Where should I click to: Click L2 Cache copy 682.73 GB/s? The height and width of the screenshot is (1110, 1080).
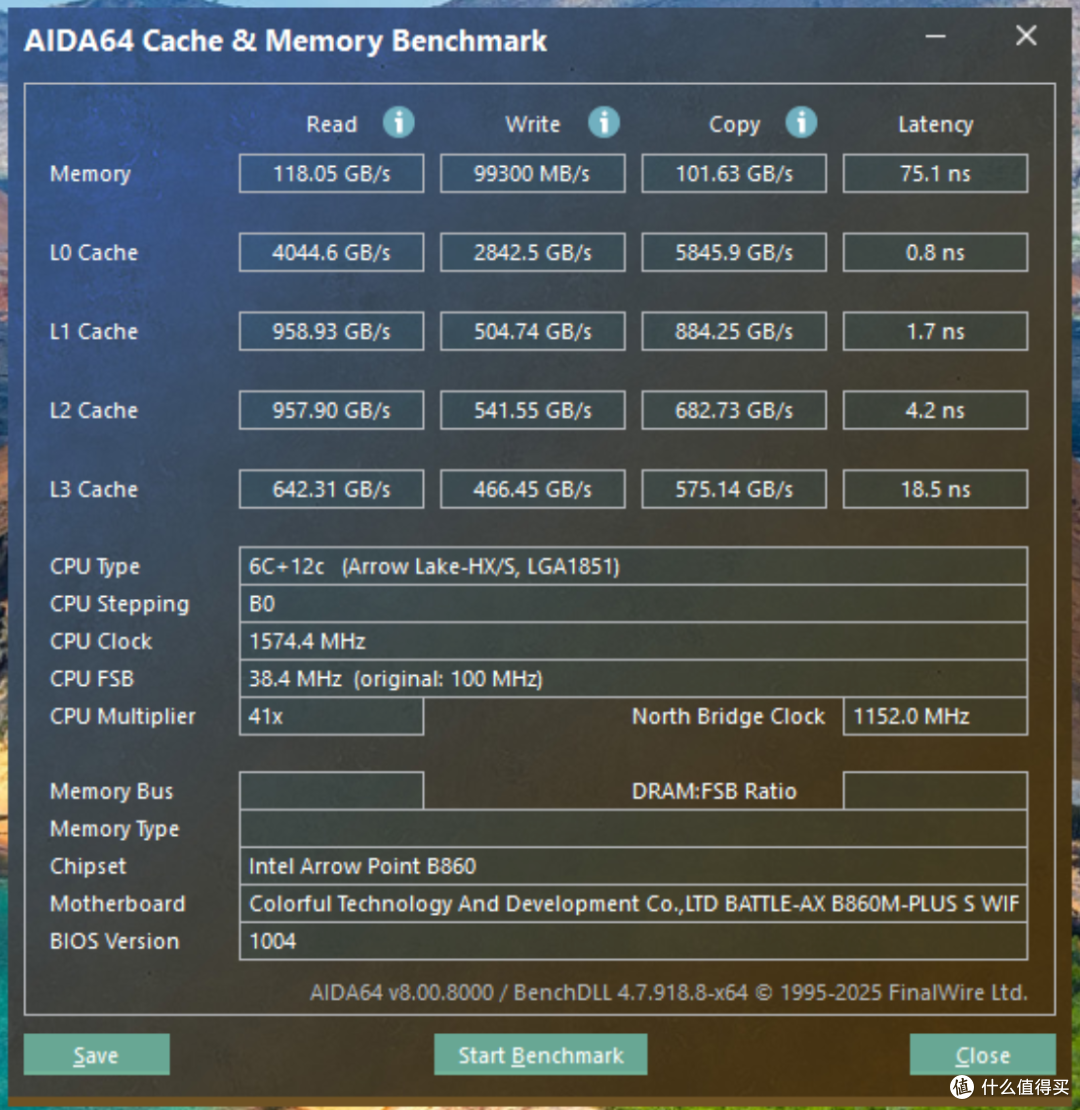coord(734,410)
